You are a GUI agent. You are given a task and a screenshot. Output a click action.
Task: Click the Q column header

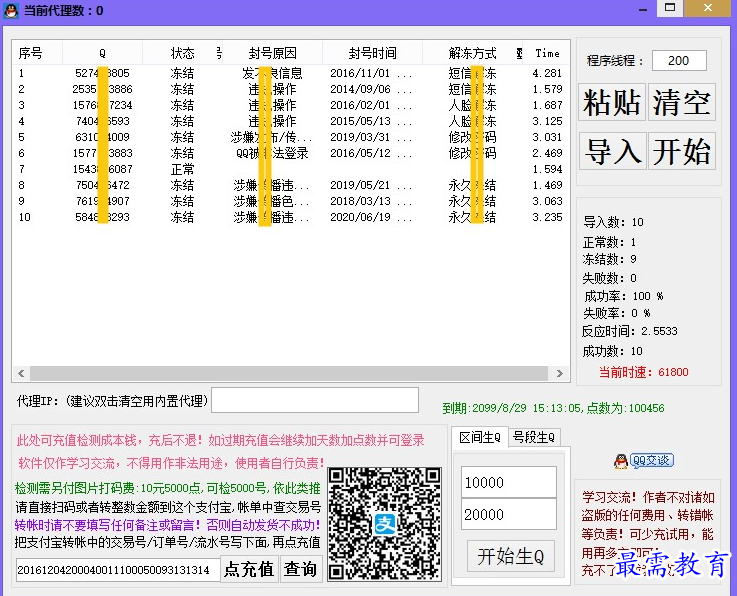[102, 53]
